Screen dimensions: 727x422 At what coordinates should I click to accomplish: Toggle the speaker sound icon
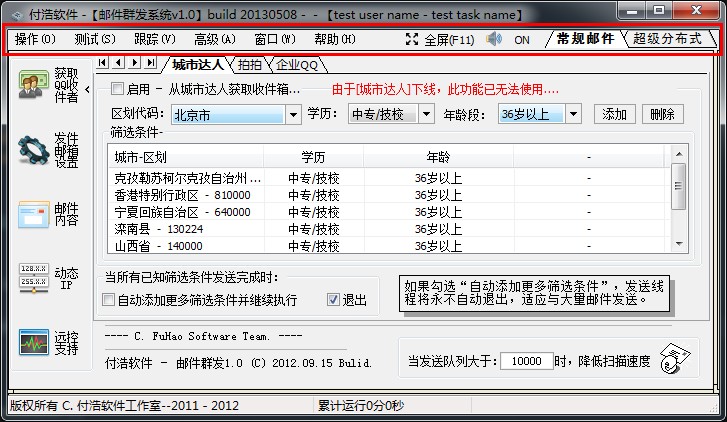point(494,39)
